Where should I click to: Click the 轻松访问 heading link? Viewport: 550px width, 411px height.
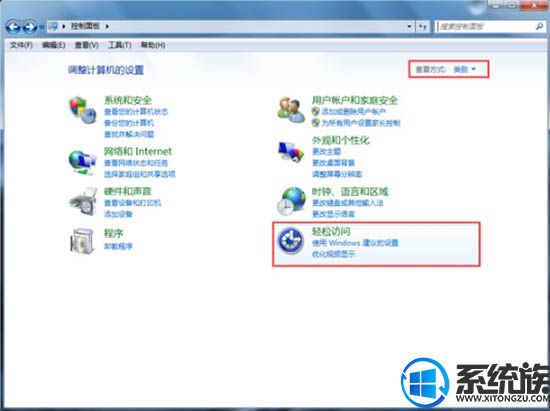coord(331,231)
